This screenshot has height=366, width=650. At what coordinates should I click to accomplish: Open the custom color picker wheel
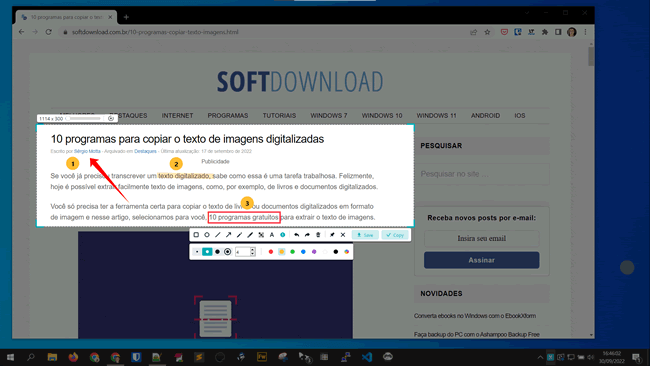347,252
